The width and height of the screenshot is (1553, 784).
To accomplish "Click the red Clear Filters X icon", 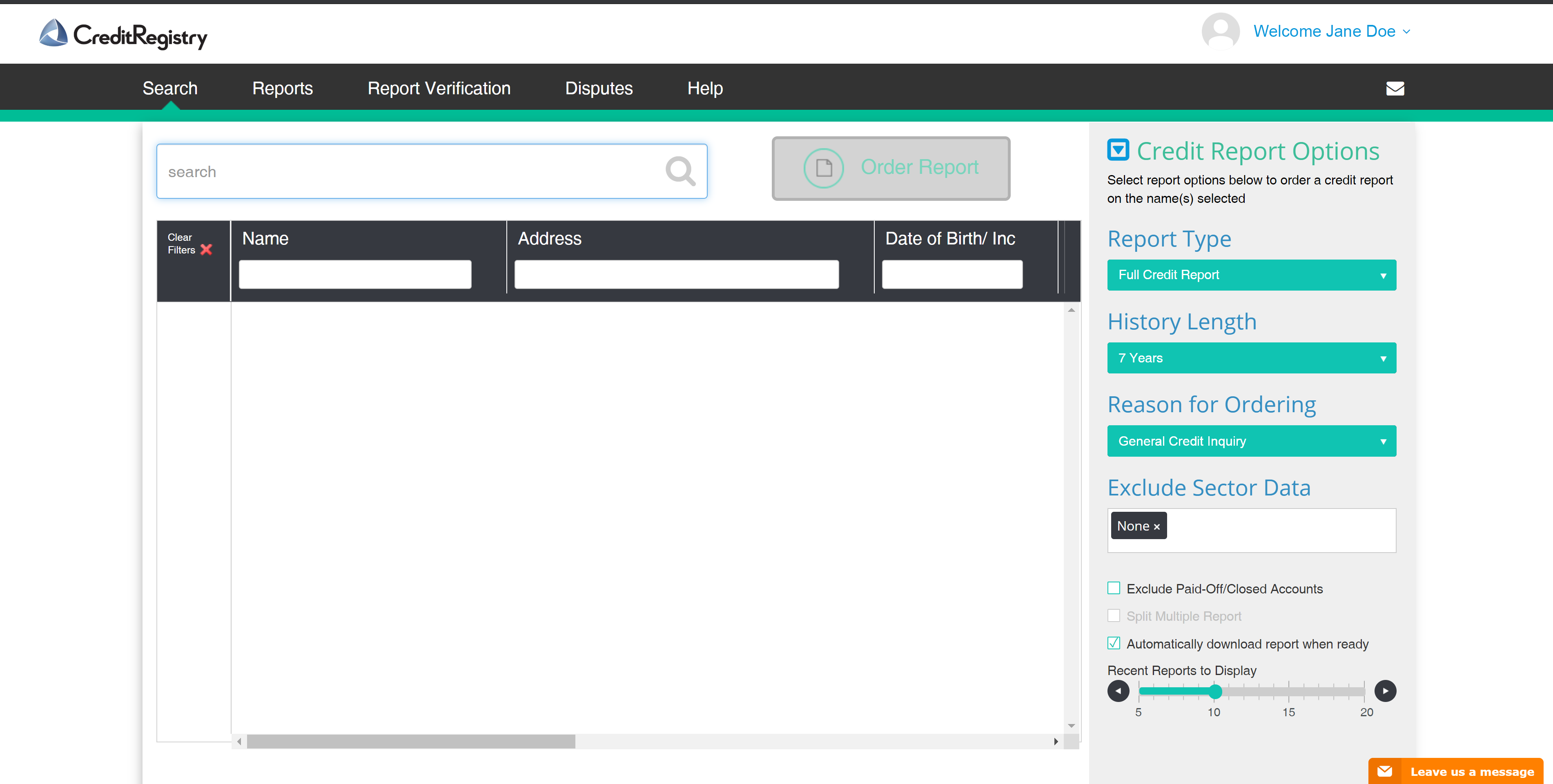I will tap(206, 249).
